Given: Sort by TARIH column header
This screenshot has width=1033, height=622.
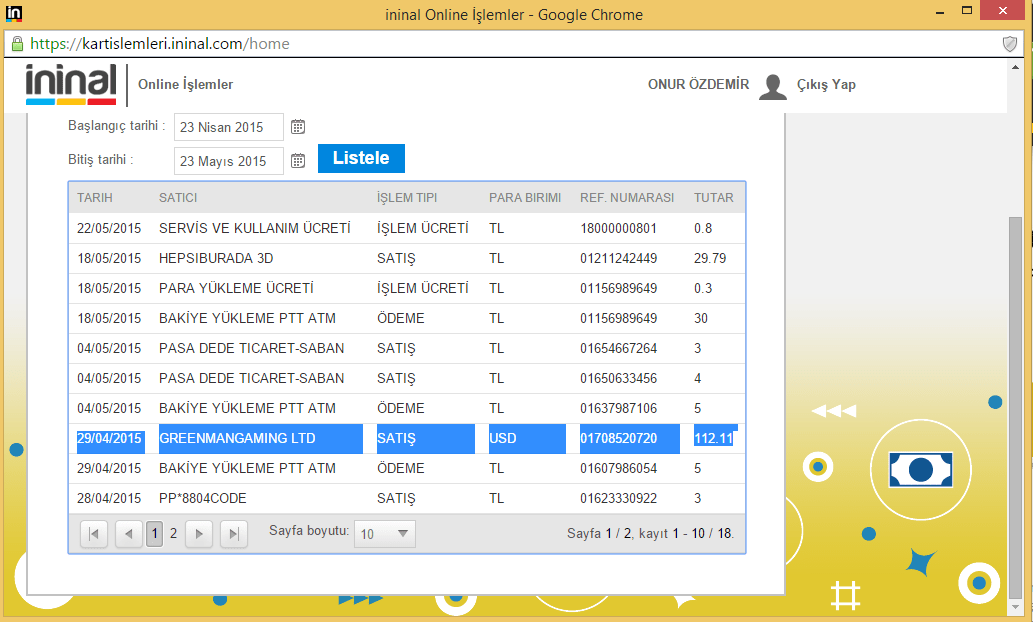Looking at the screenshot, I should click(x=95, y=198).
